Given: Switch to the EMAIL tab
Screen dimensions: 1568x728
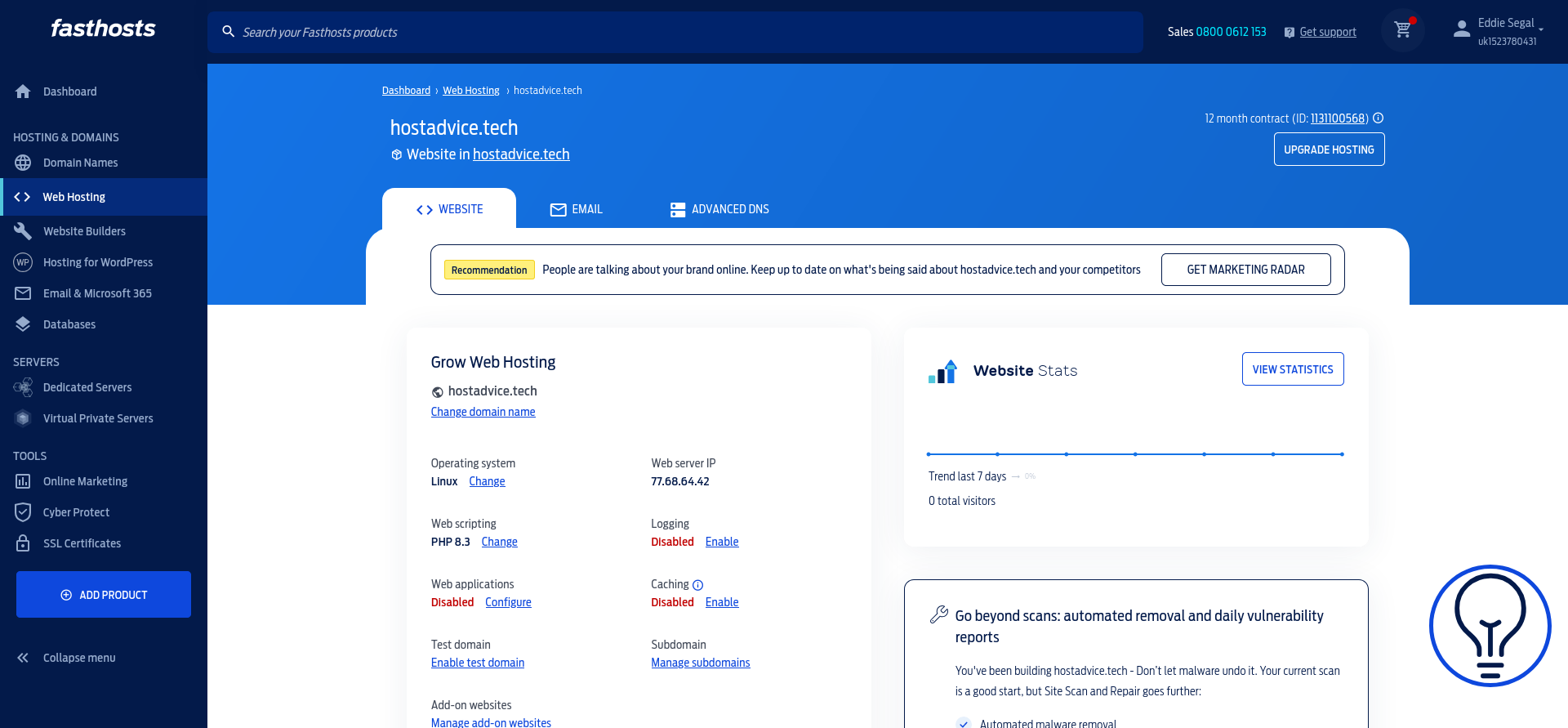Looking at the screenshot, I should [x=577, y=209].
